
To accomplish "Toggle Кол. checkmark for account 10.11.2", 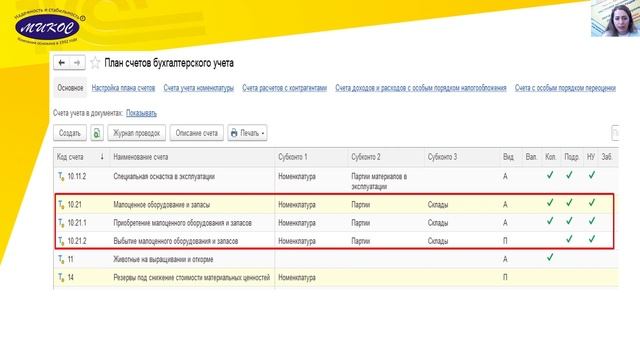I will coord(550,175).
